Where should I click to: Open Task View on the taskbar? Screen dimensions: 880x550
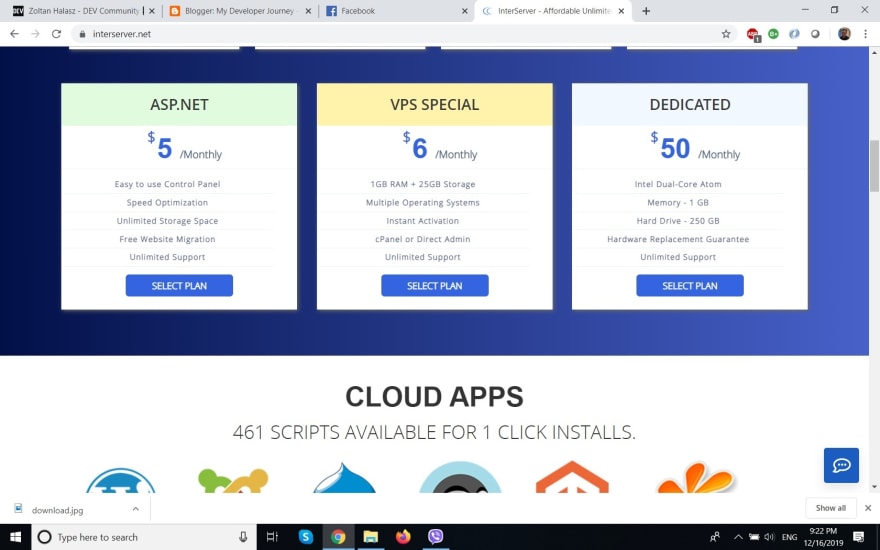pyautogui.click(x=272, y=537)
